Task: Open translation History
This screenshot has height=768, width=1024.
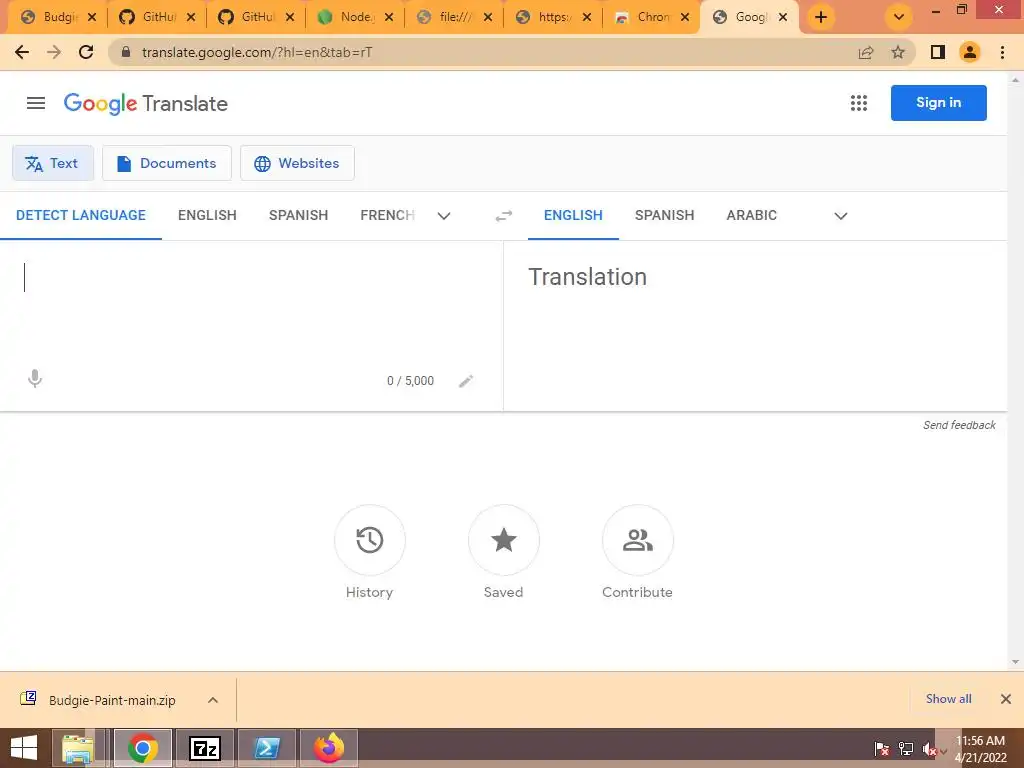Action: tap(370, 540)
